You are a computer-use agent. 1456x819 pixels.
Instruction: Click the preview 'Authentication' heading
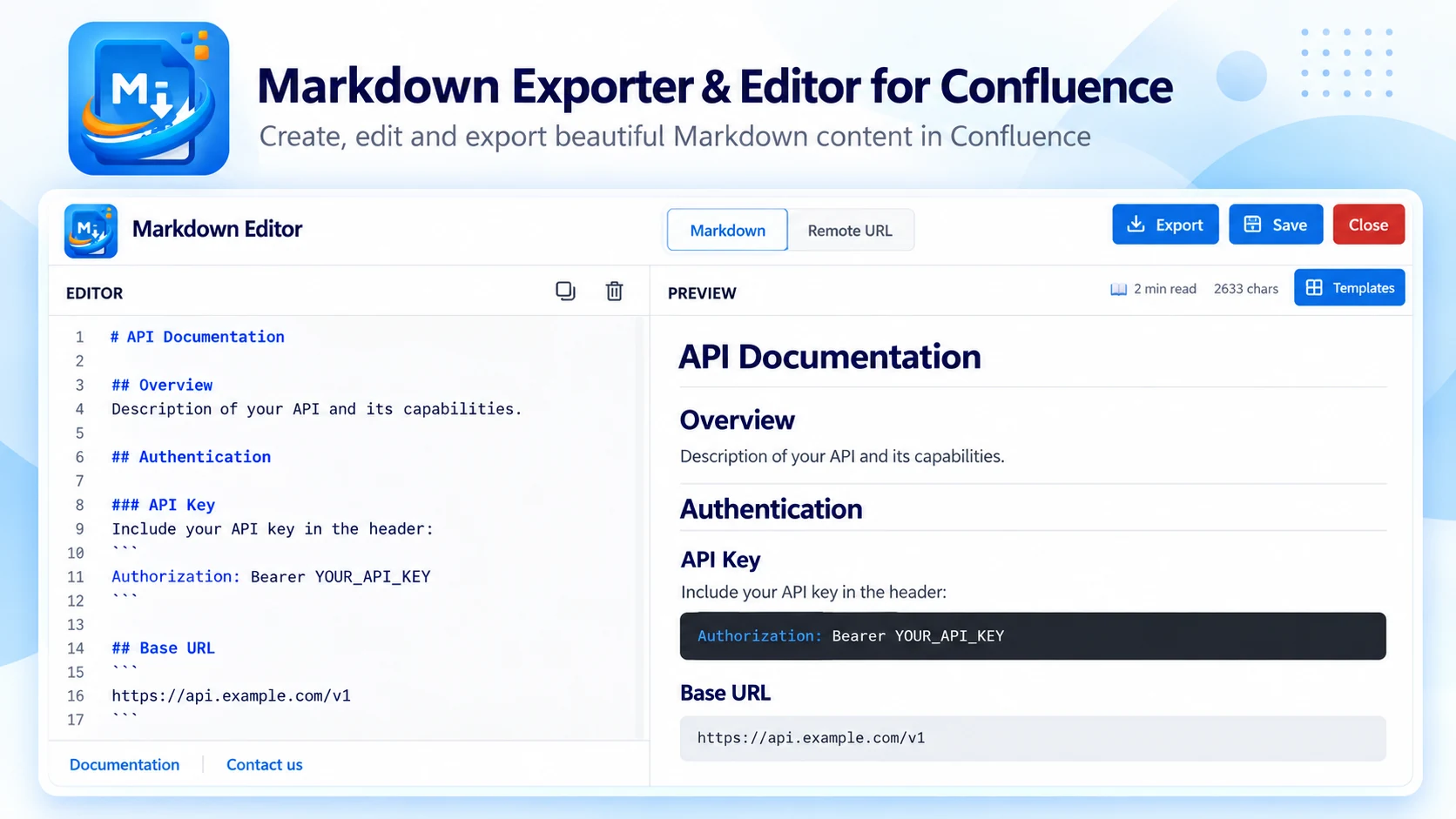pyautogui.click(x=771, y=509)
